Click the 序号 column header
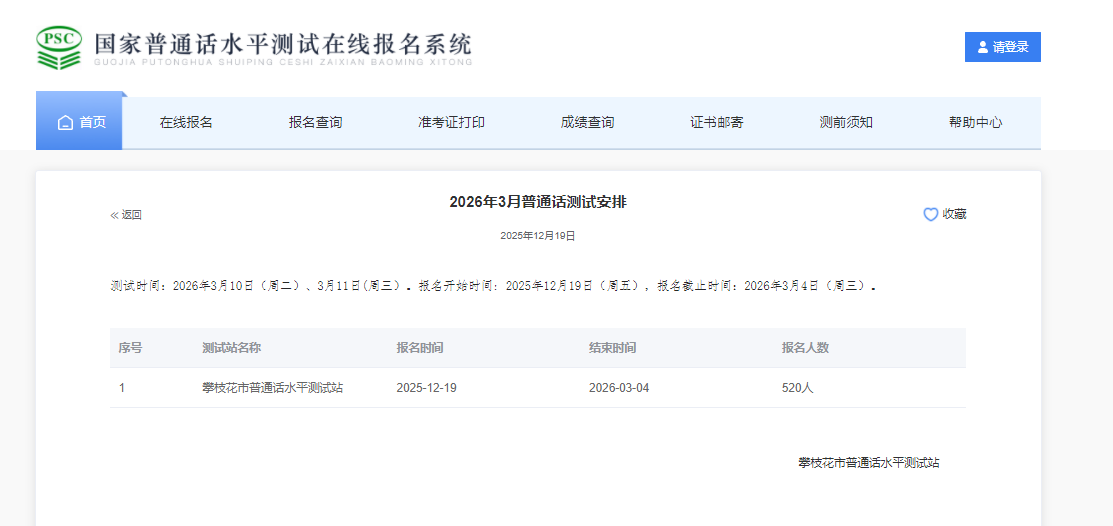 point(130,348)
